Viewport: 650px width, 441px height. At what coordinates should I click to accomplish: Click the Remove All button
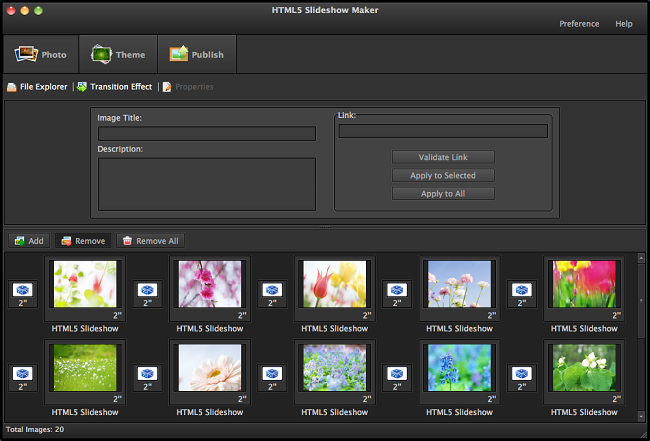(x=150, y=241)
